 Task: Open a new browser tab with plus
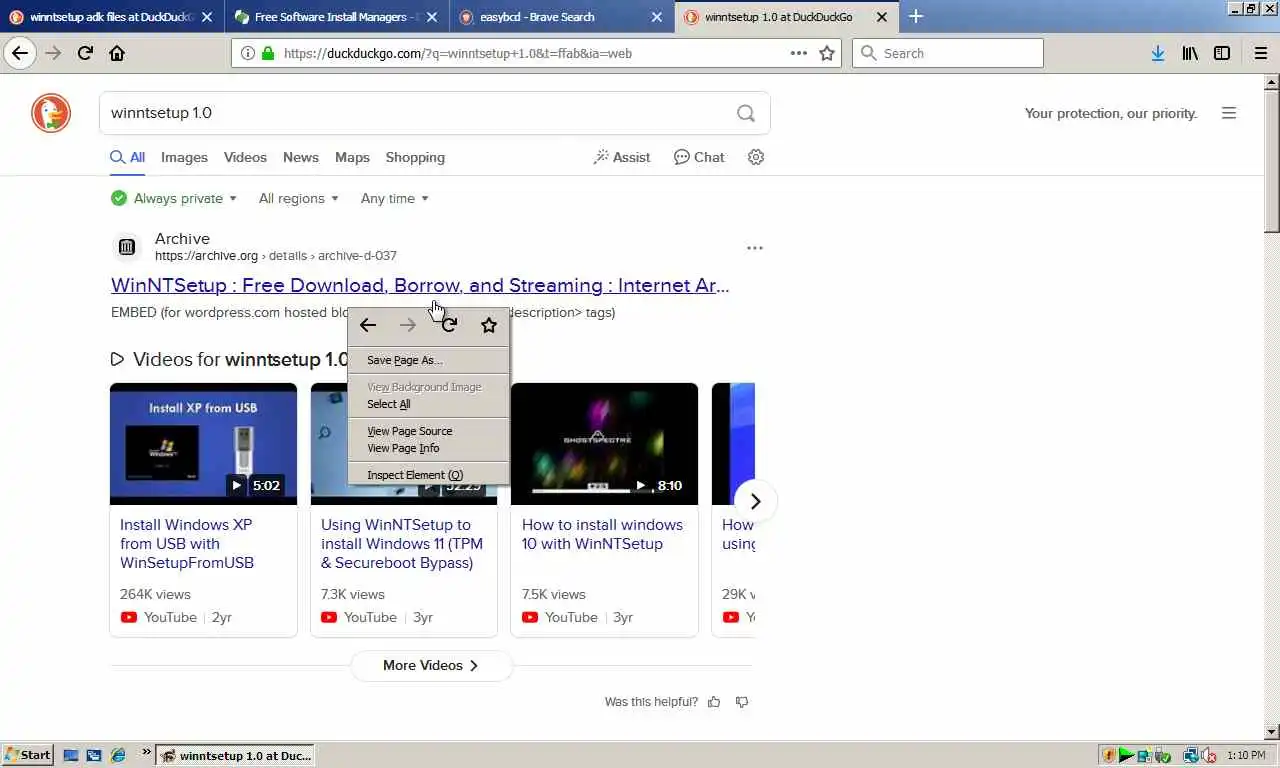pyautogui.click(x=916, y=16)
